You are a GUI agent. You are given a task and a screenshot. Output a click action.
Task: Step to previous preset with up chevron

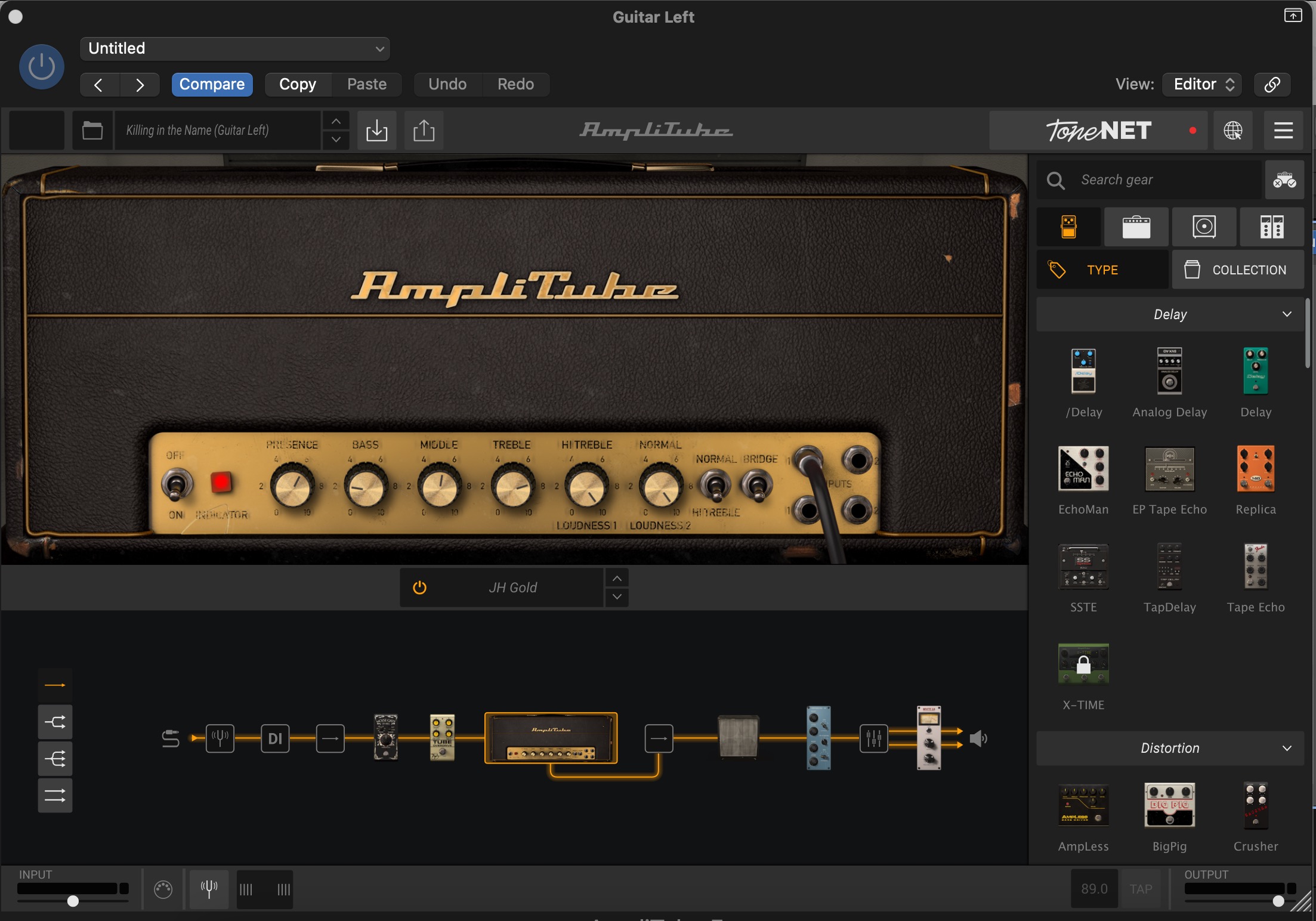(x=336, y=121)
